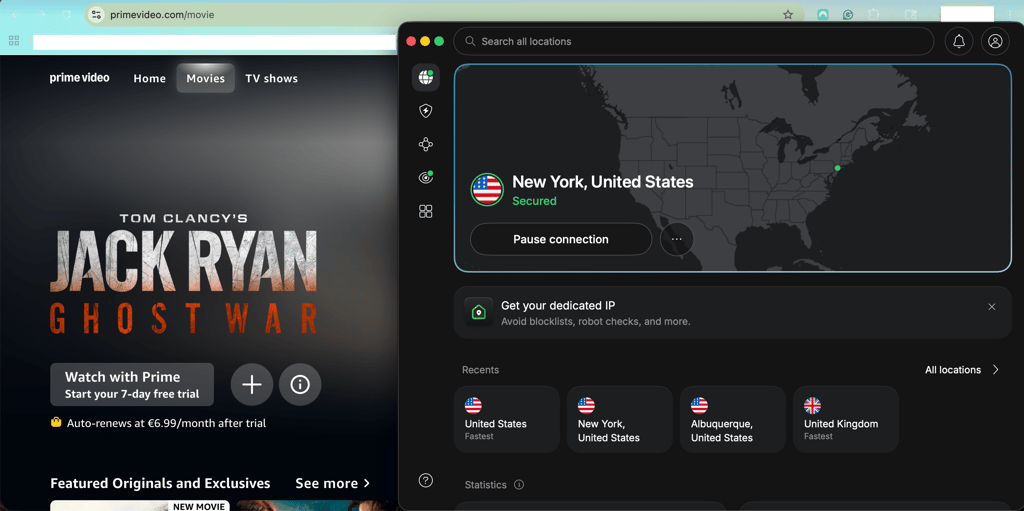Click Pause connection button
This screenshot has width=1024, height=511.
coord(561,239)
